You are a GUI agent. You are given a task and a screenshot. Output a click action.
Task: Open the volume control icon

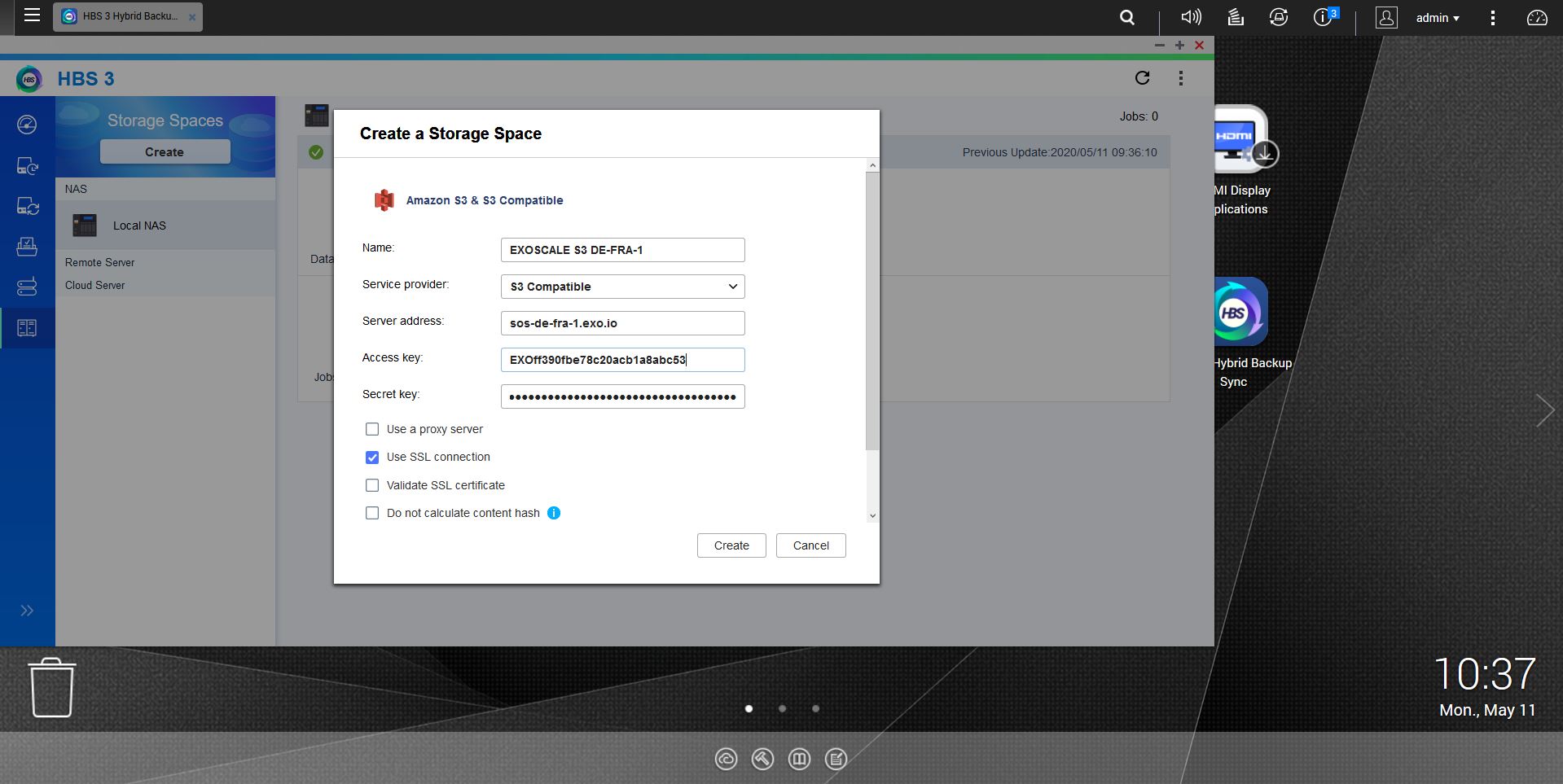(x=1191, y=18)
